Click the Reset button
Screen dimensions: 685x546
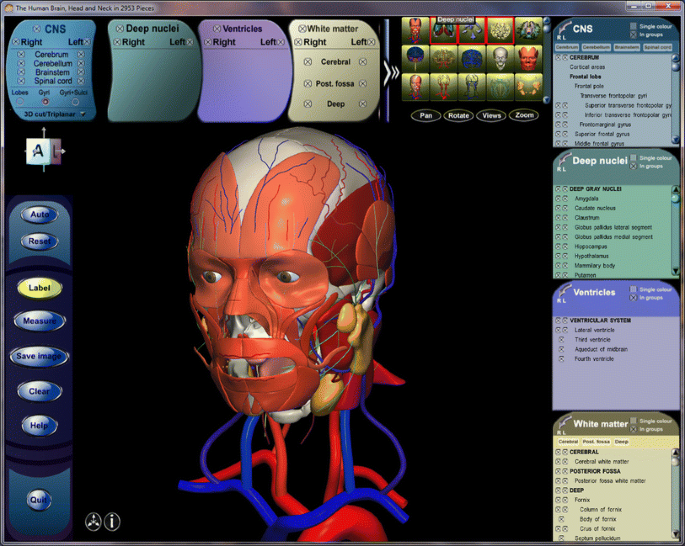point(39,241)
